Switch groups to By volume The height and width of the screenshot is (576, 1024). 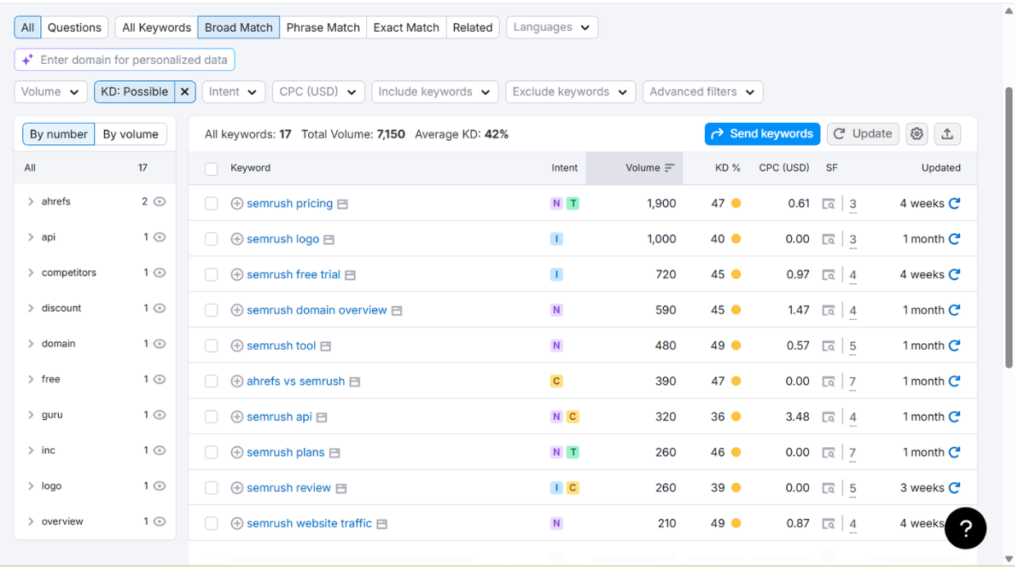(131, 135)
